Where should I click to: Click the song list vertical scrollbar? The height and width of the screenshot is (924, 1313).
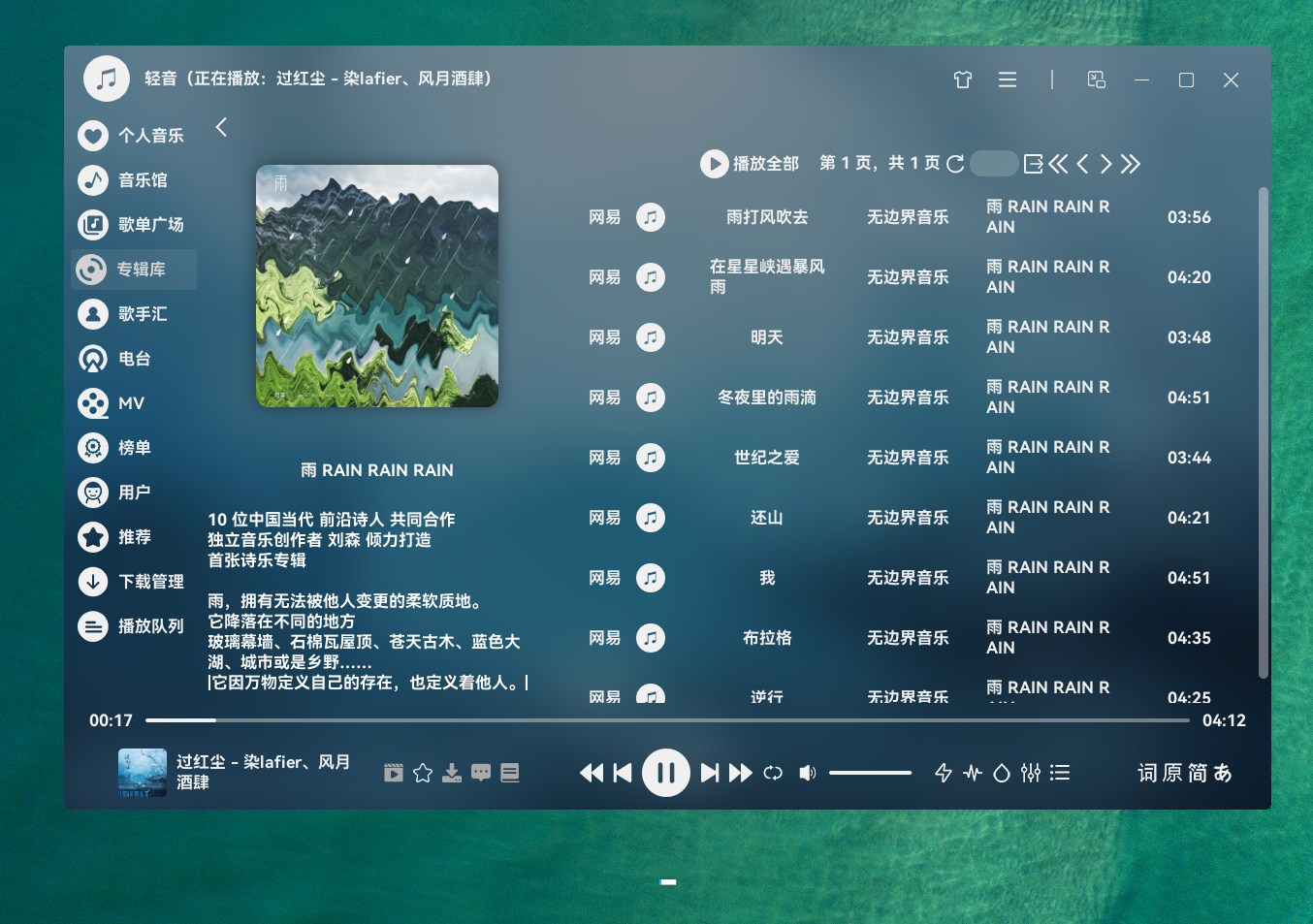[x=1263, y=432]
